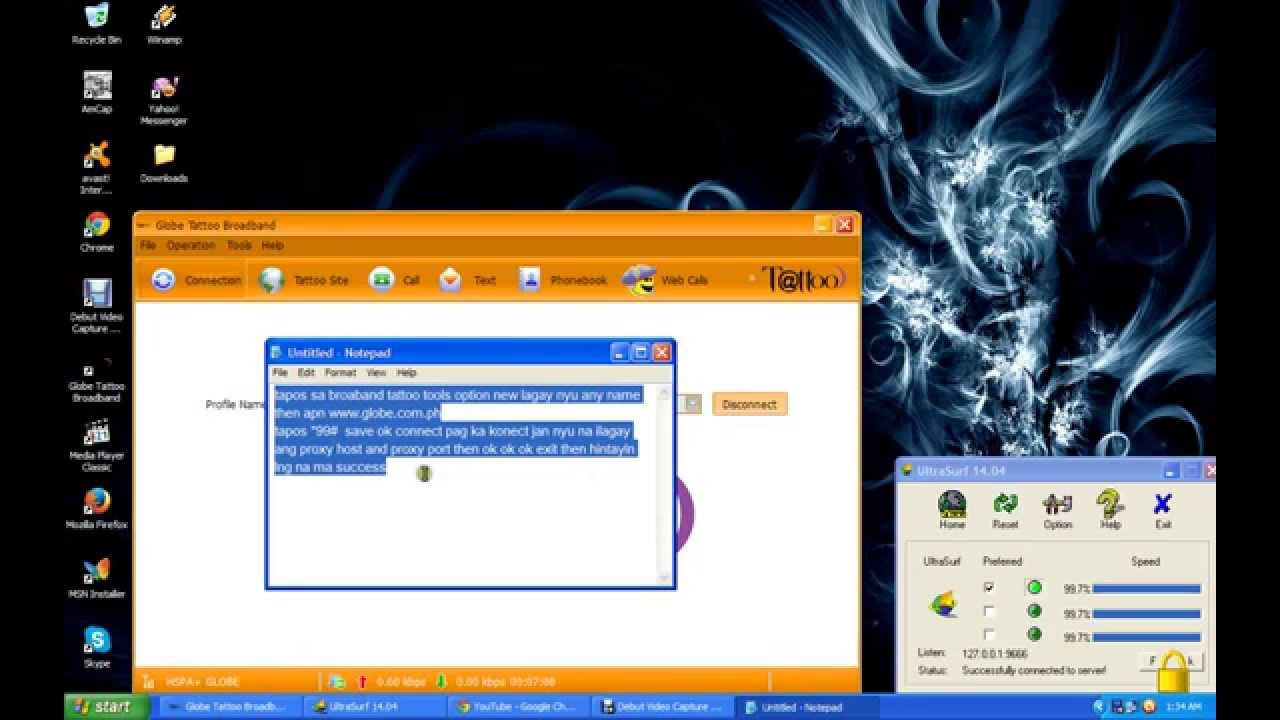1280x720 pixels.
Task: Open the Help menu in Notepad
Action: (406, 373)
